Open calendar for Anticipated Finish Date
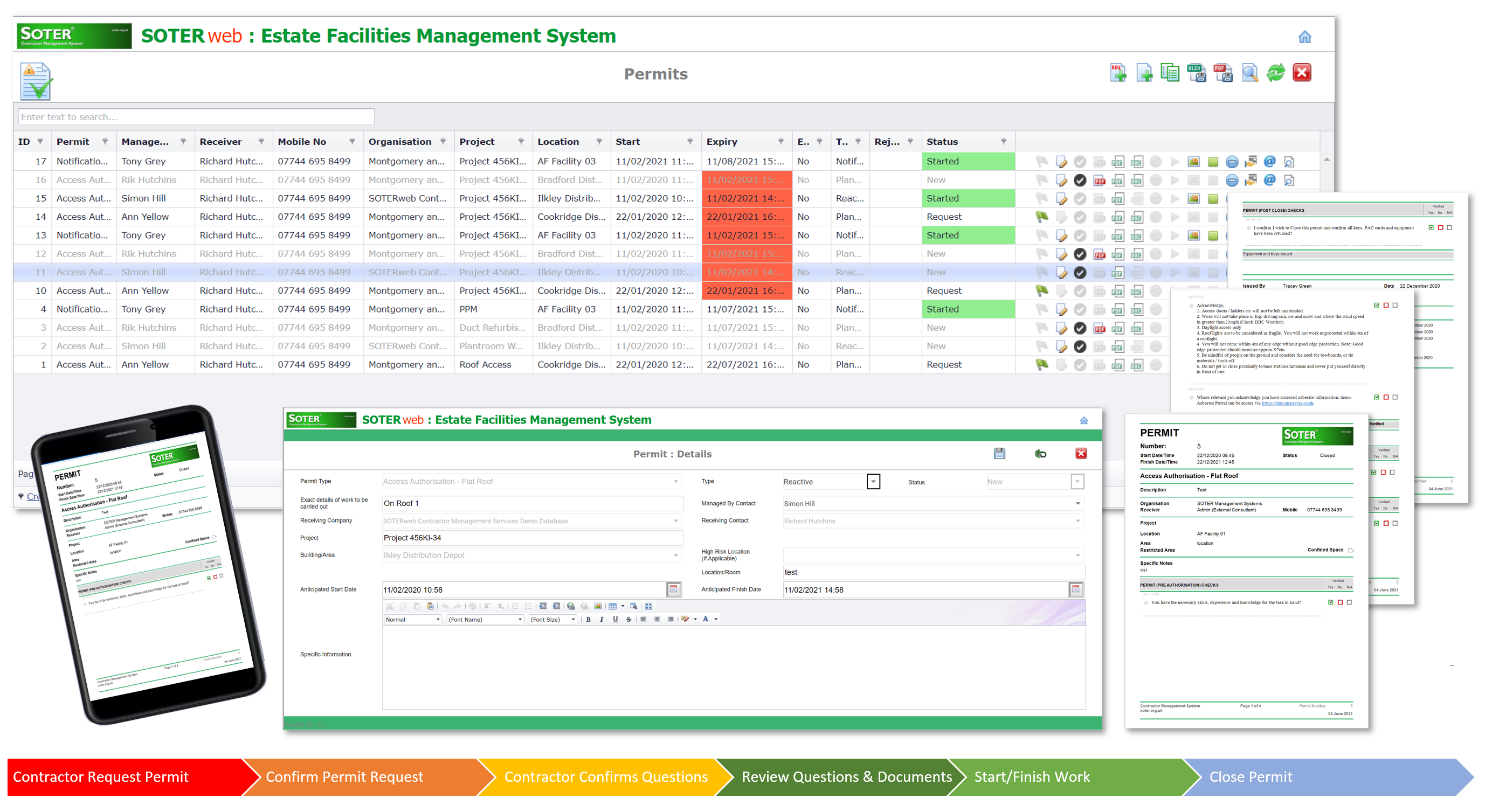 click(x=1075, y=589)
